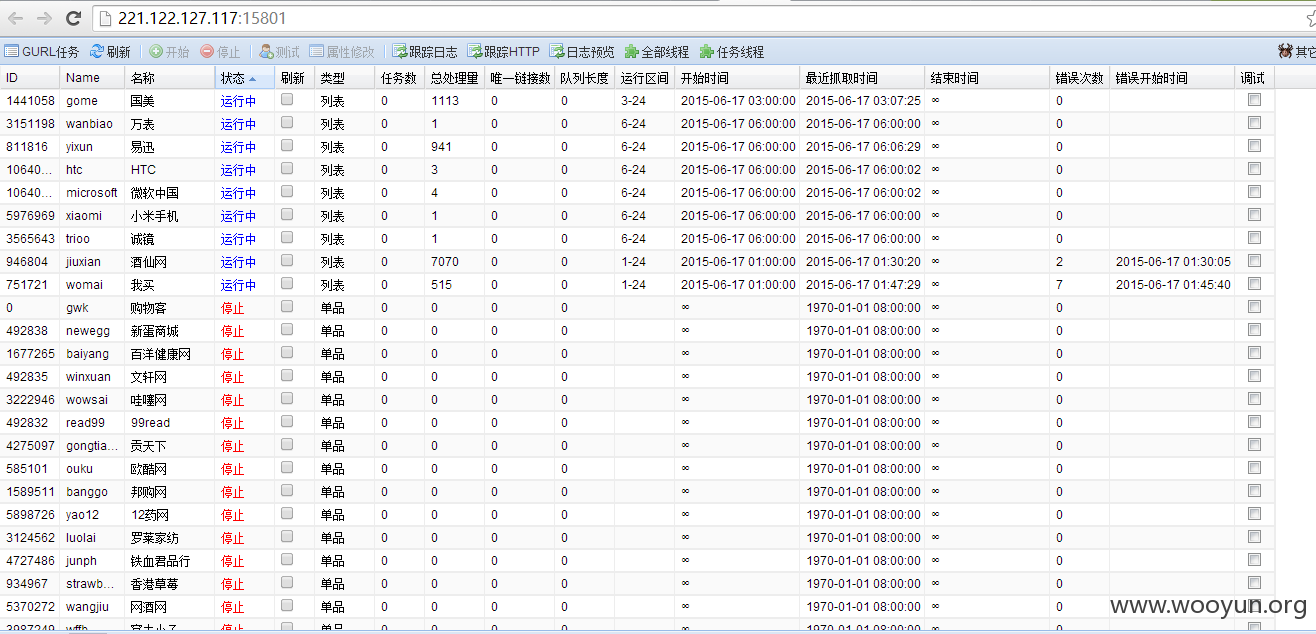
Task: Select the ID cell 1441058
Action: coord(30,101)
